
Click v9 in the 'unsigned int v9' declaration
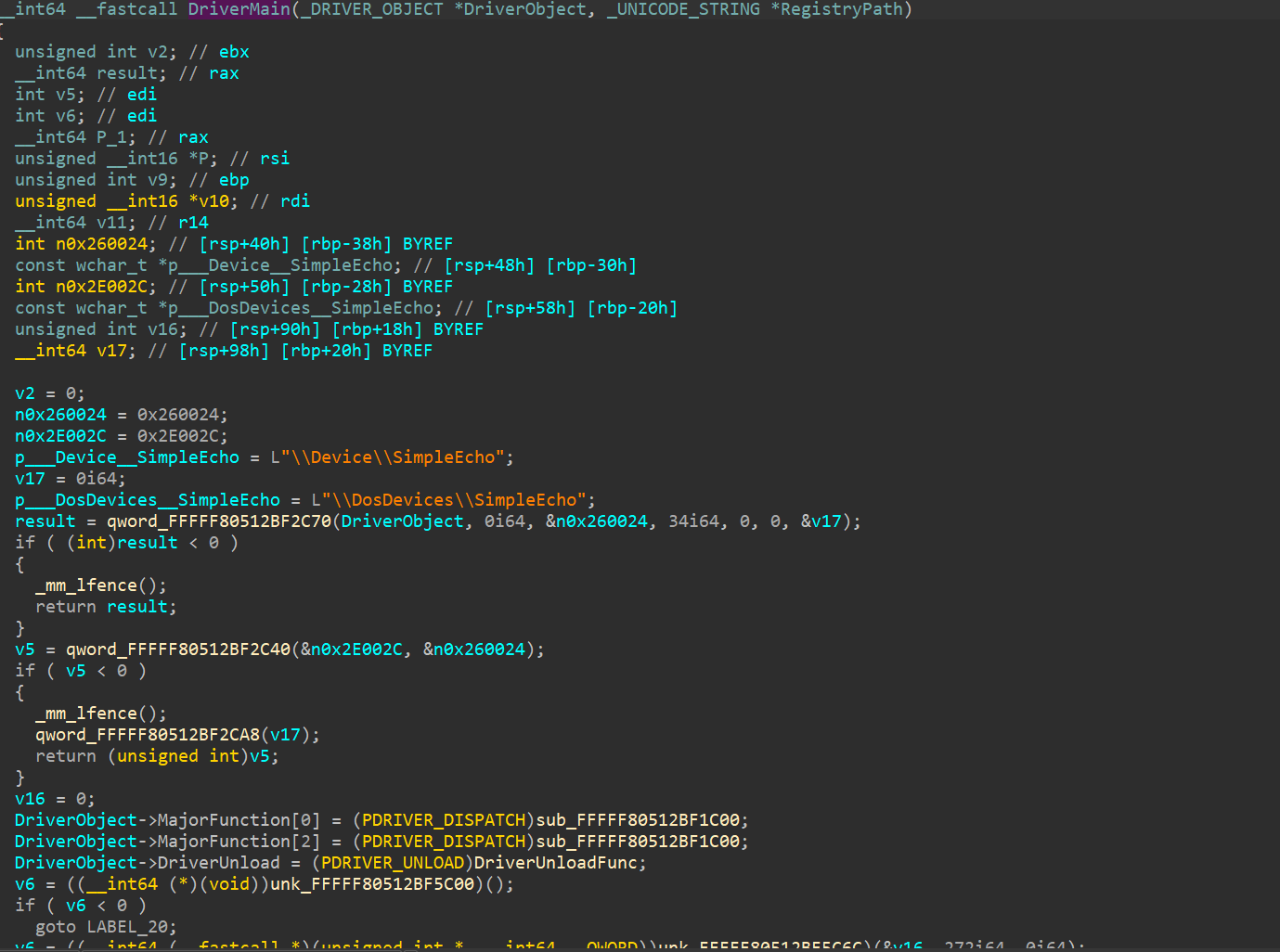tap(158, 180)
